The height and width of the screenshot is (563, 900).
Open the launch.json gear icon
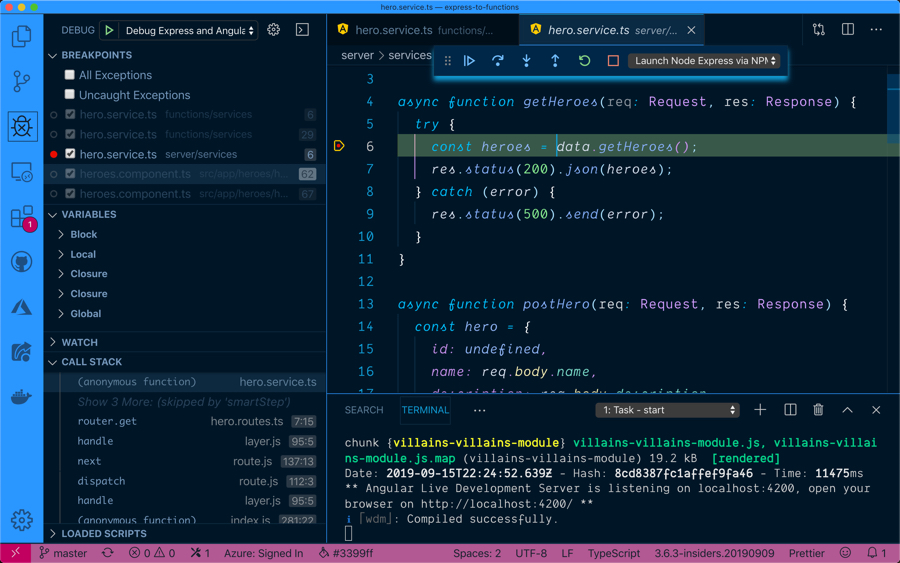274,30
